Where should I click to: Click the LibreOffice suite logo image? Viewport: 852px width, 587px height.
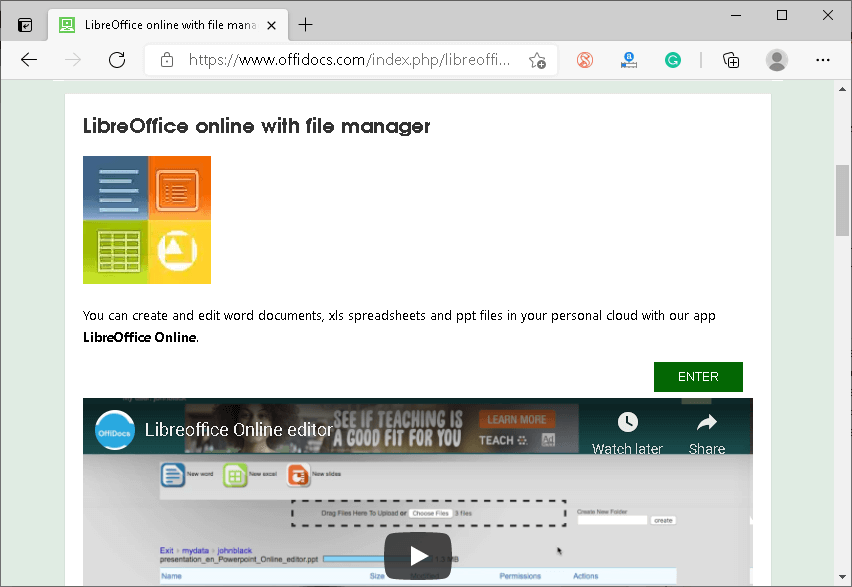click(x=147, y=220)
